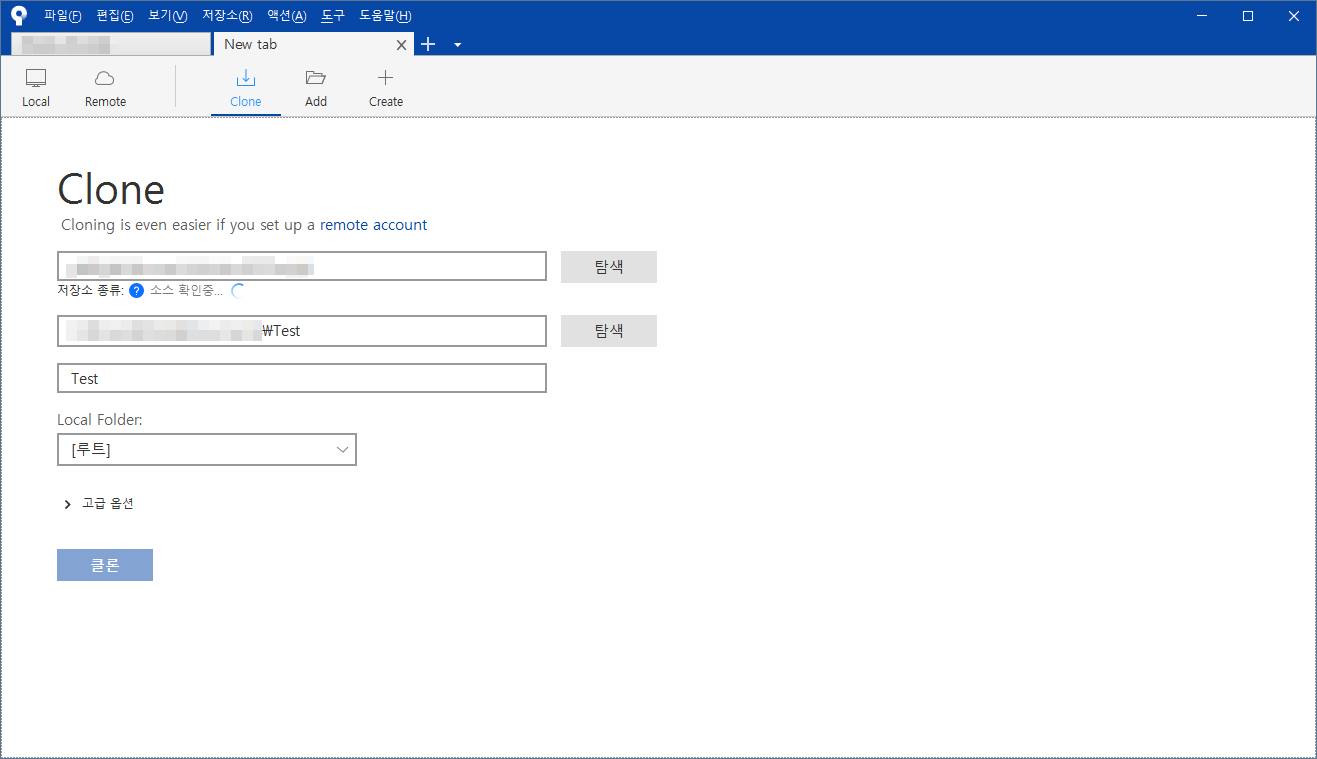Open the 저장소(R) menu
This screenshot has height=759, width=1317.
(x=227, y=16)
